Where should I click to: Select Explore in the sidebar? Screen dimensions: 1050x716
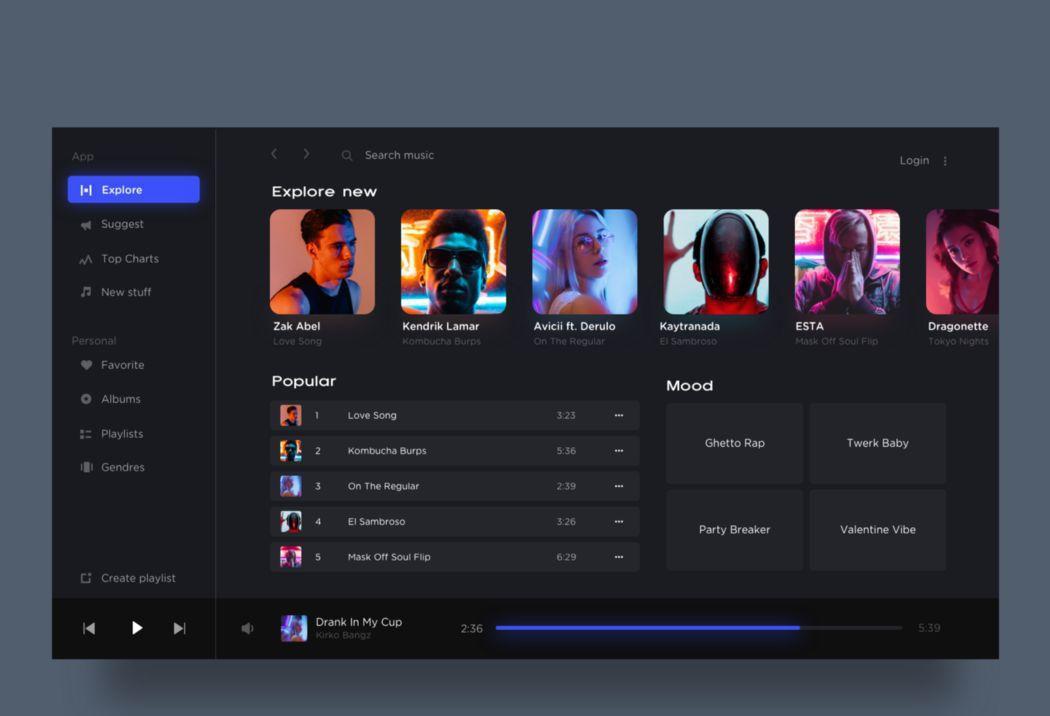click(x=134, y=190)
